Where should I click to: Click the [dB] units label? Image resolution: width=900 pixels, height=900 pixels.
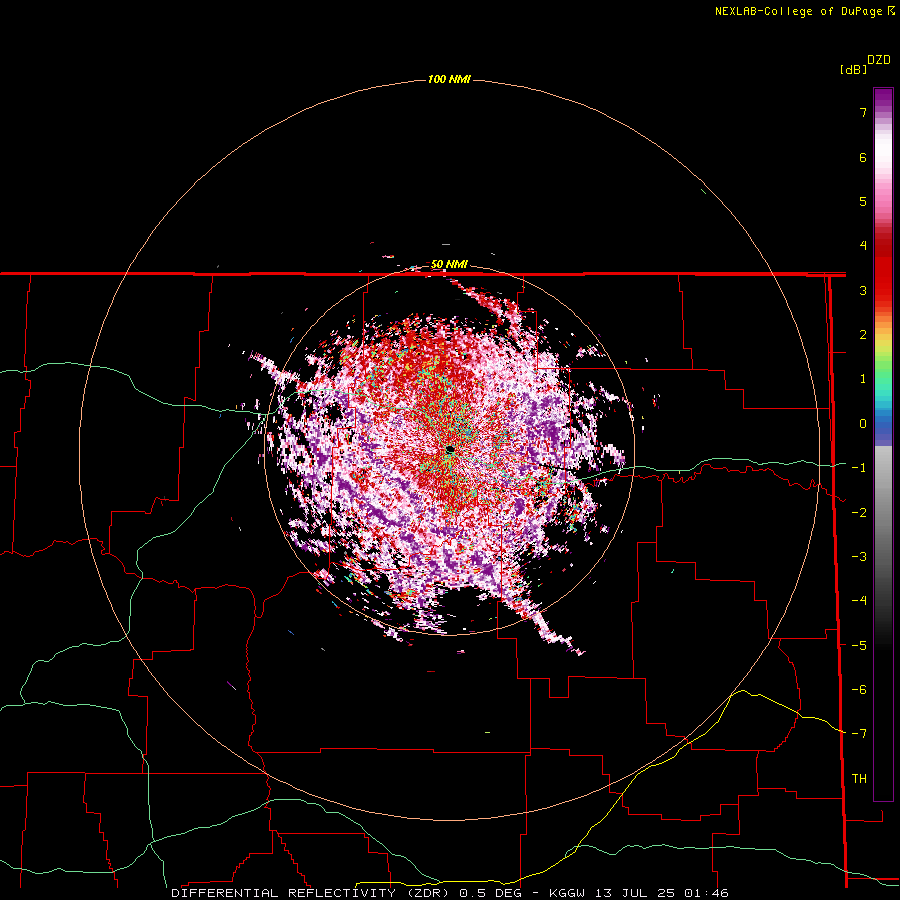853,69
